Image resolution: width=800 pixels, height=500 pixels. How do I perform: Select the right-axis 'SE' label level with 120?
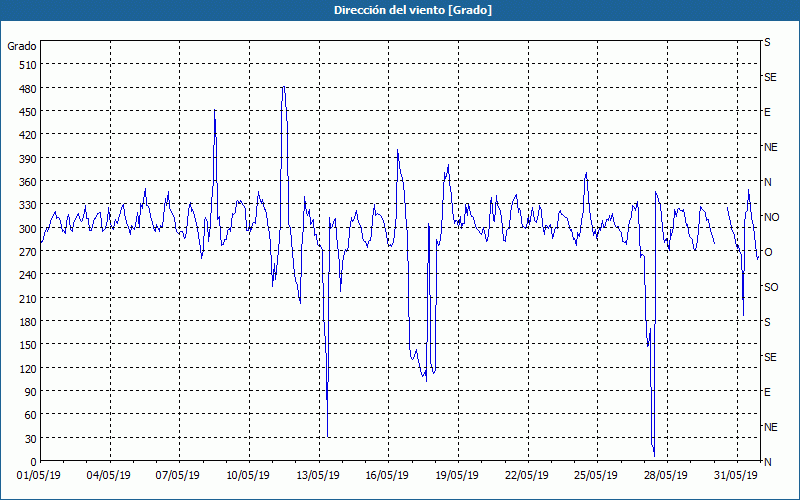tap(770, 357)
